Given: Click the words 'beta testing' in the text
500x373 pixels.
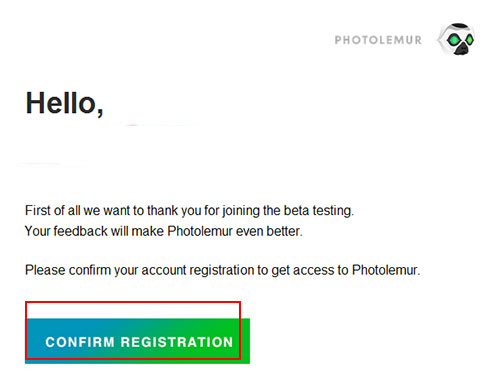Looking at the screenshot, I should [319, 211].
